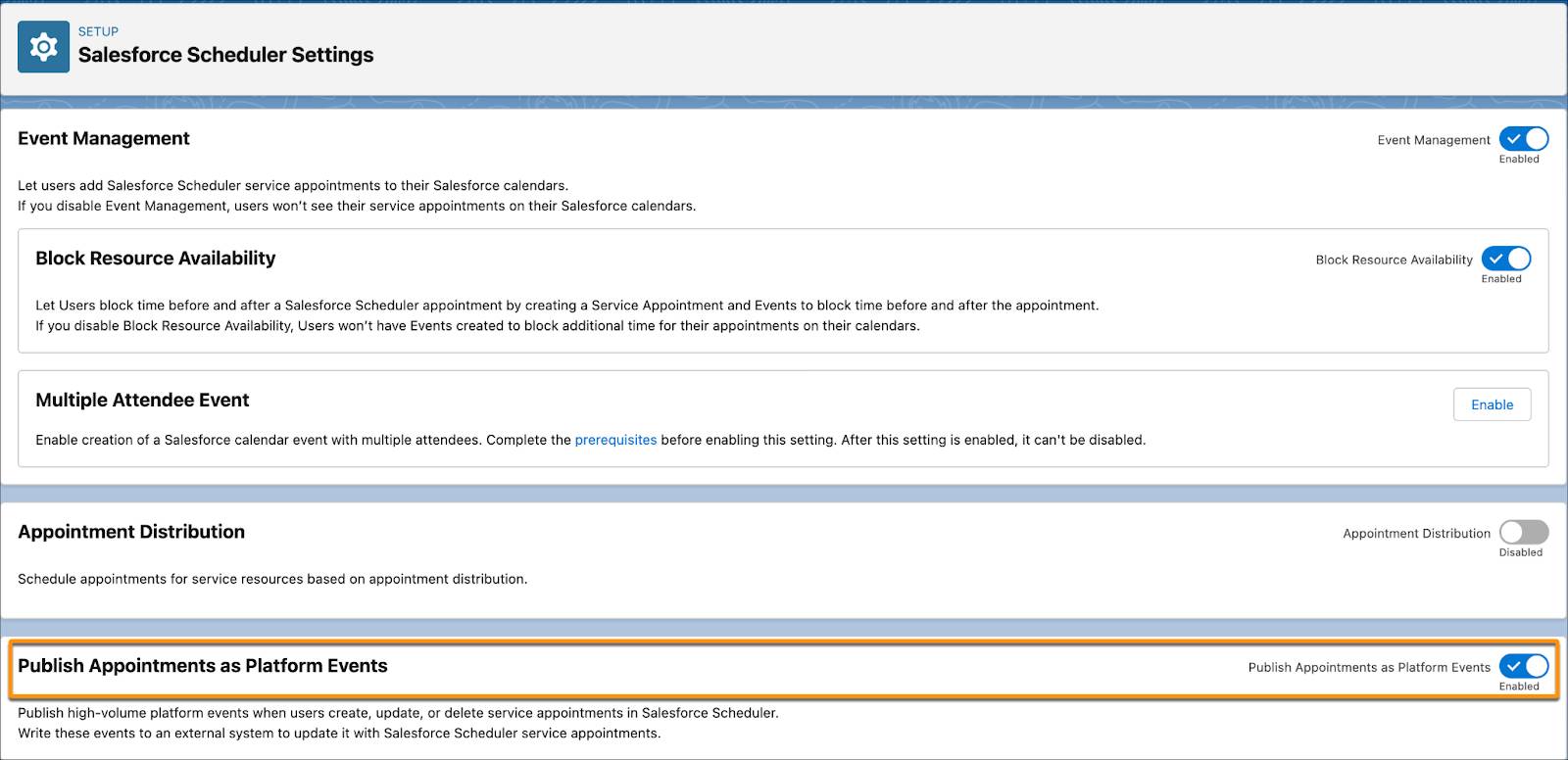Disable the Block Resource Availability toggle
This screenshot has width=1568, height=760.
tap(1506, 259)
